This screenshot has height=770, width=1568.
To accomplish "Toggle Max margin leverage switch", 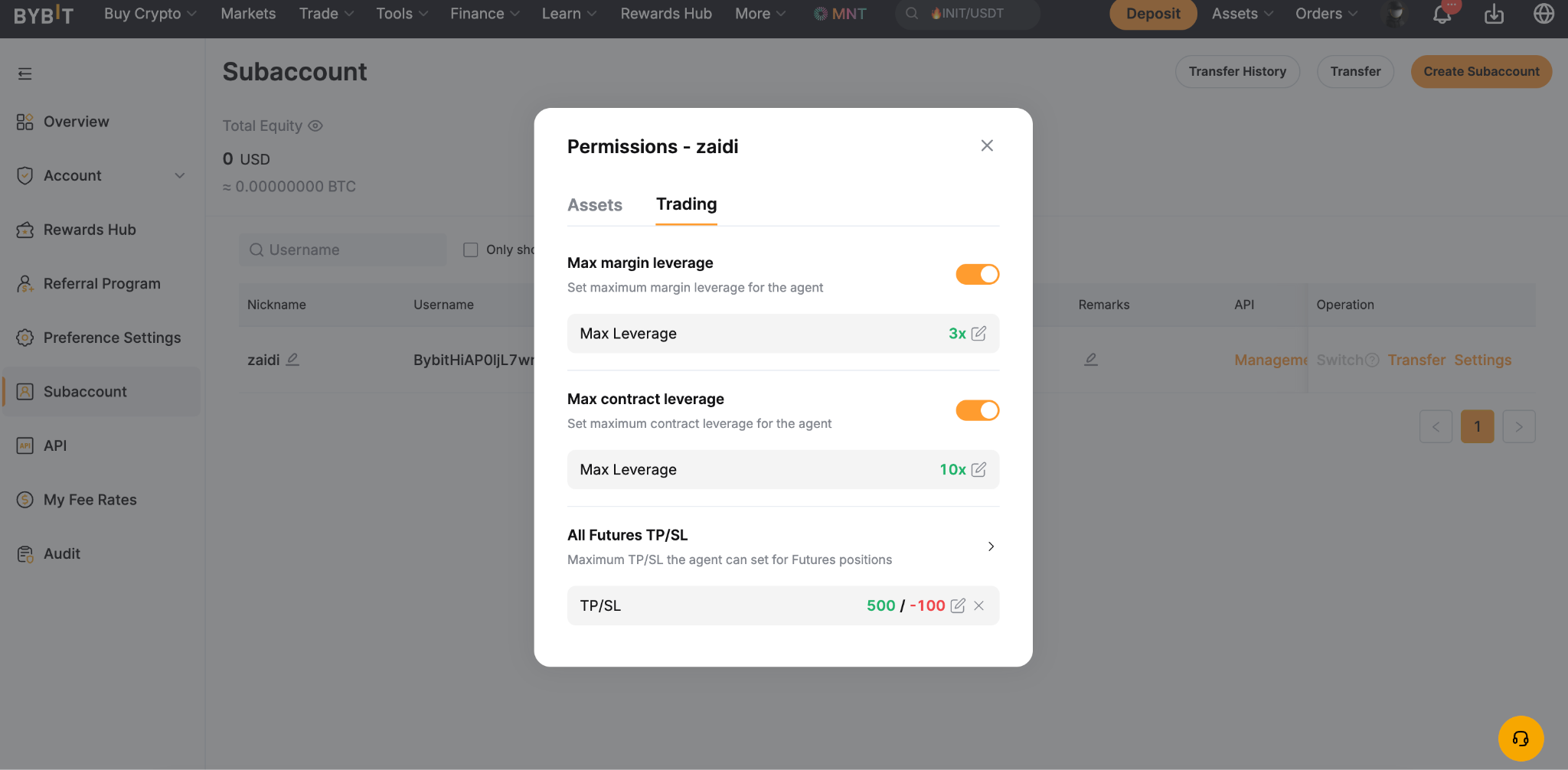I will pyautogui.click(x=978, y=274).
